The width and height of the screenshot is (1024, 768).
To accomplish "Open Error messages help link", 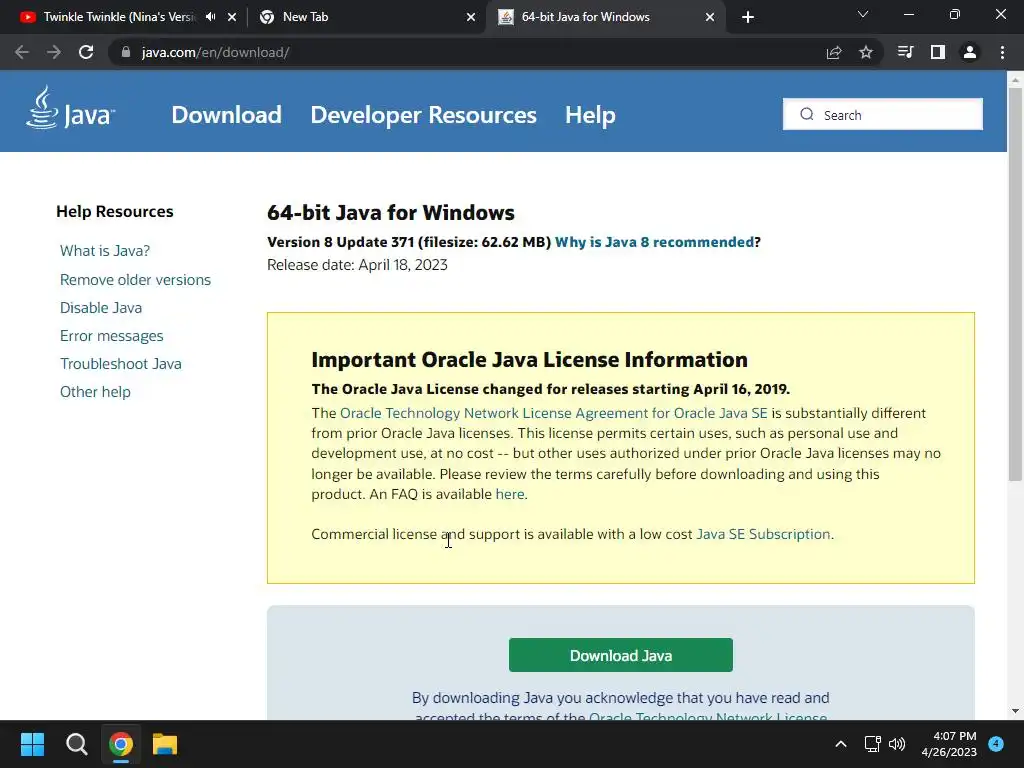I will (112, 336).
